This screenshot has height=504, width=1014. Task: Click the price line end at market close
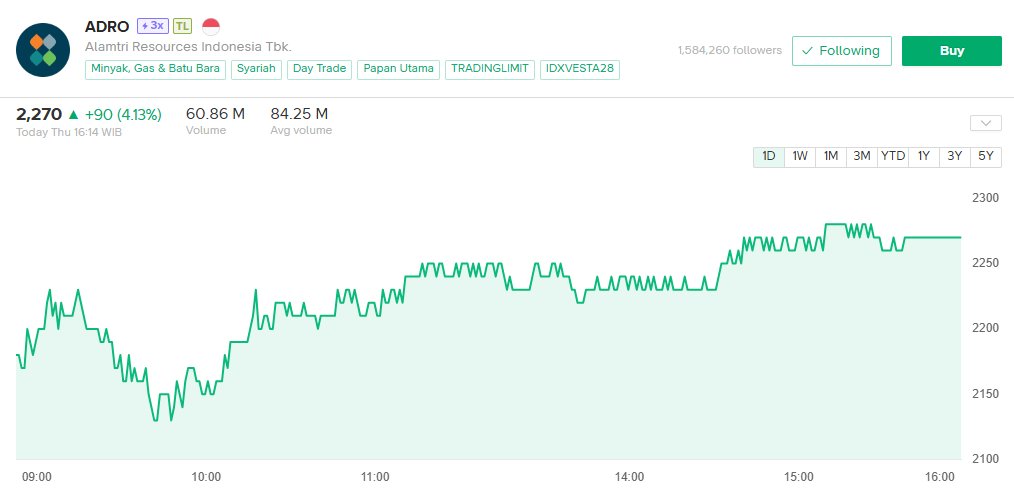click(x=960, y=237)
